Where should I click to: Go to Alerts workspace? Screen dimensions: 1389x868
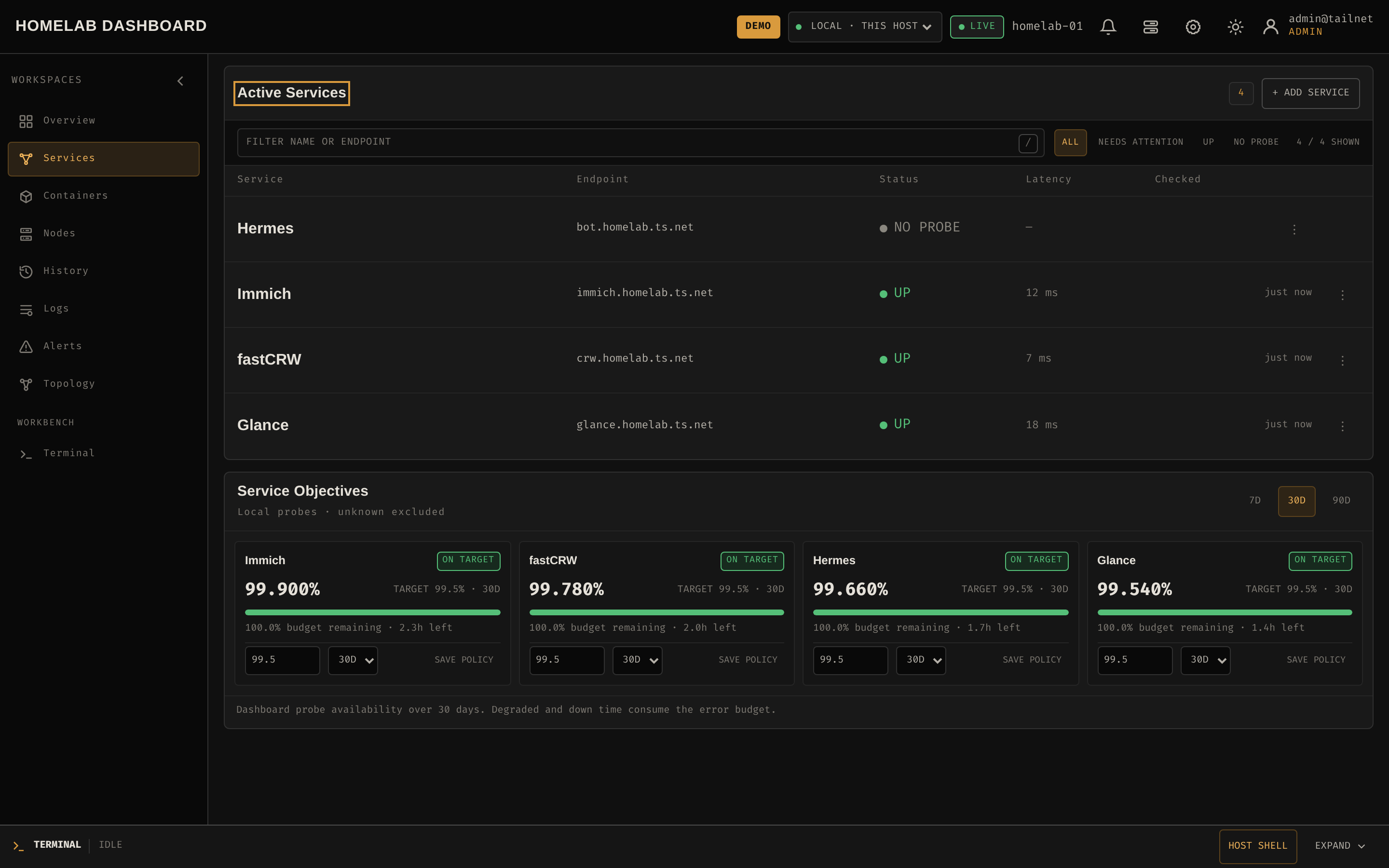coord(103,347)
